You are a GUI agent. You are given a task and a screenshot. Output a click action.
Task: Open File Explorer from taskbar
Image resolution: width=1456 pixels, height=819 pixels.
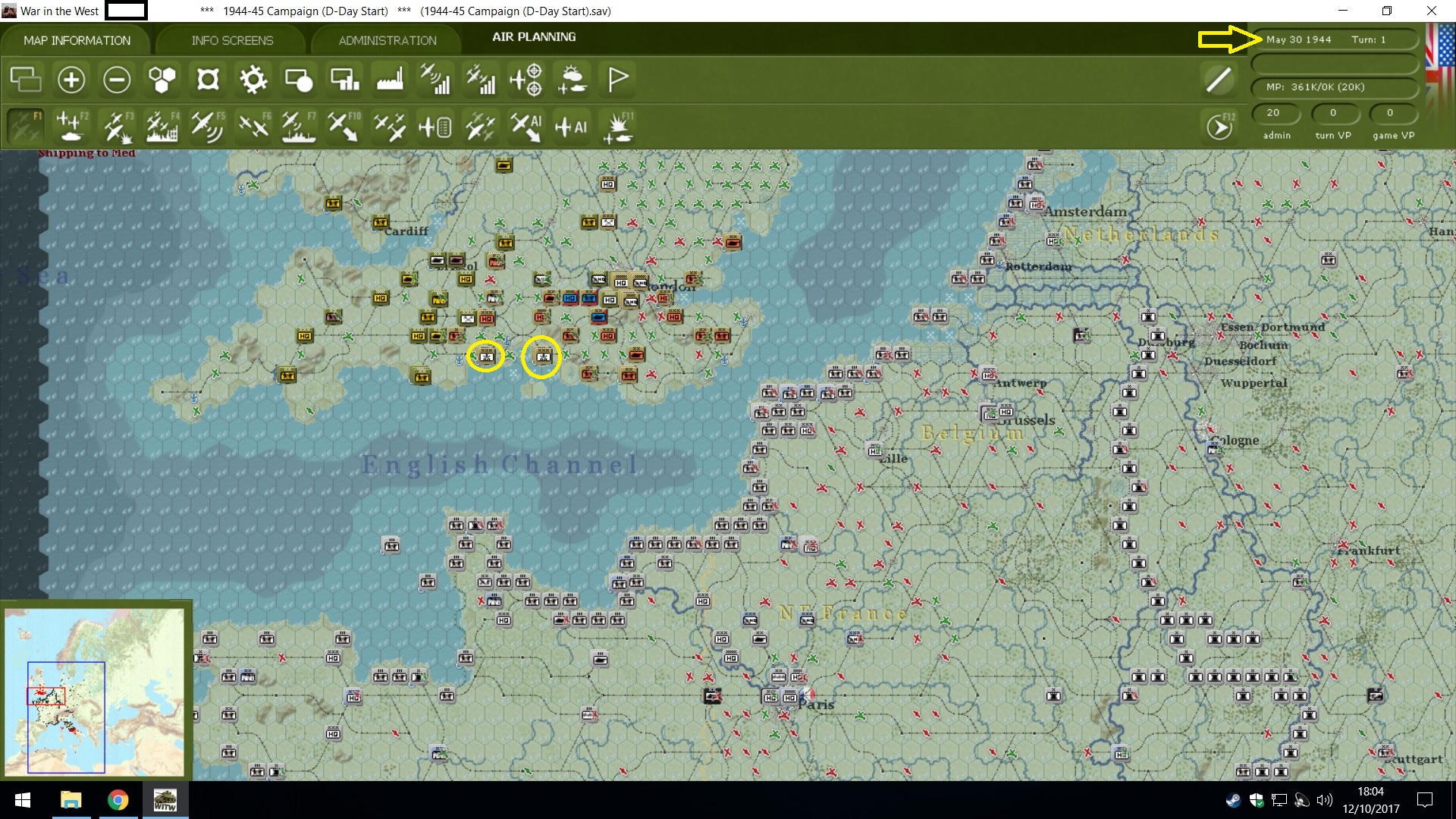[x=71, y=800]
